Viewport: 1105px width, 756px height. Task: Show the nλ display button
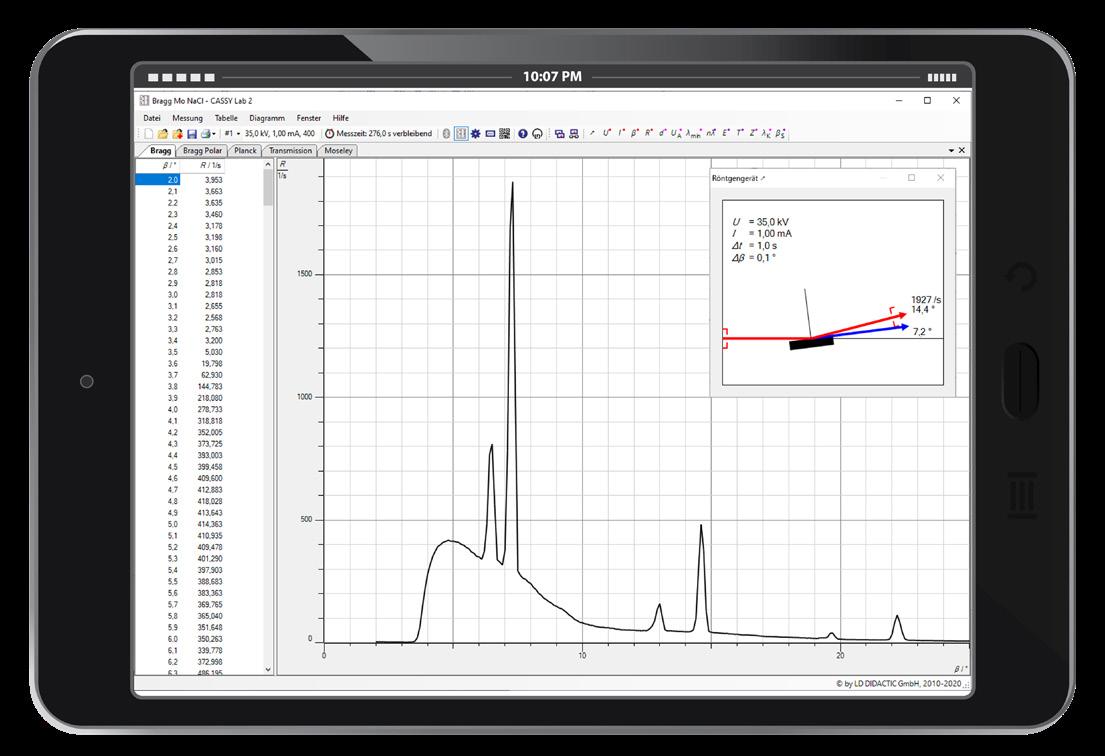[x=712, y=132]
